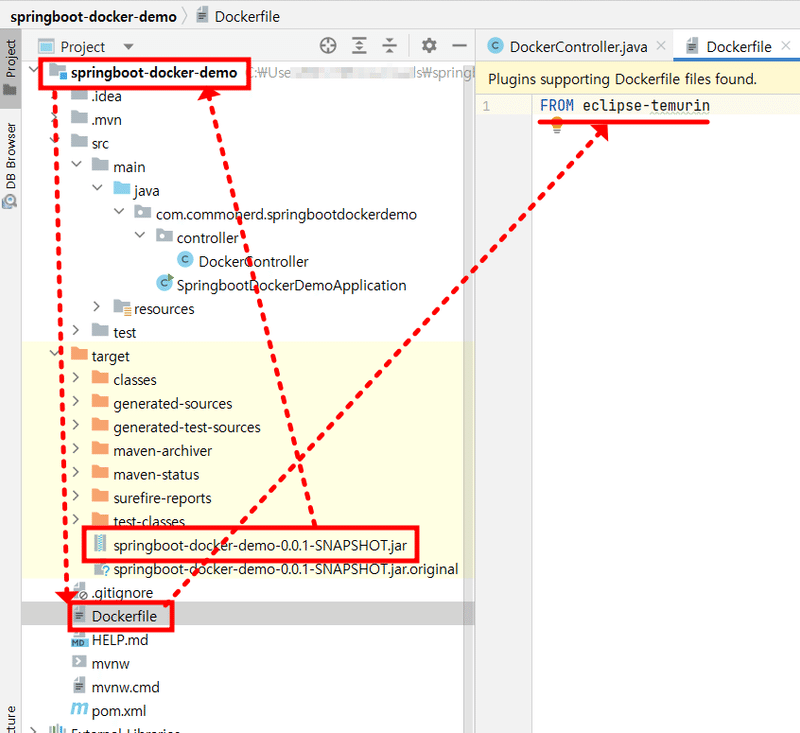Select the classes folder
The image size is (800, 733).
[135, 380]
